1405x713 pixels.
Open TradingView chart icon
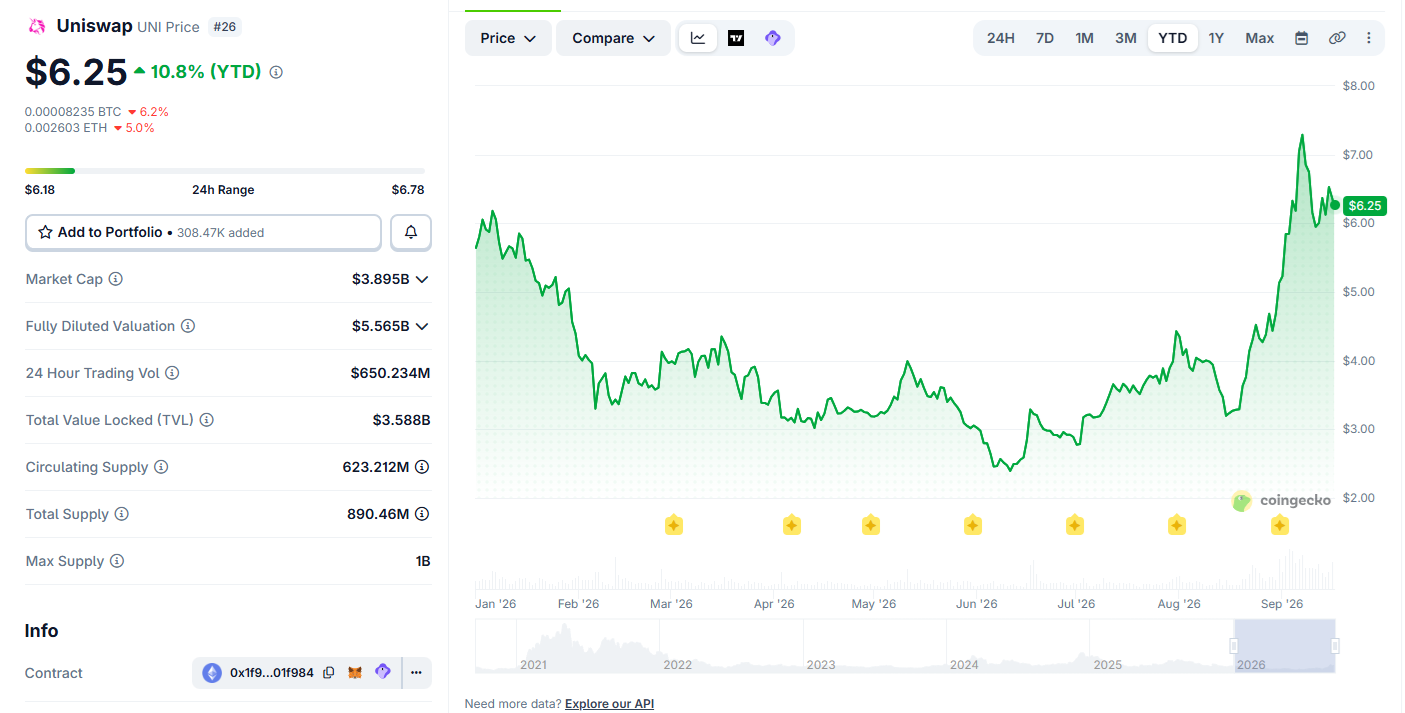736,38
